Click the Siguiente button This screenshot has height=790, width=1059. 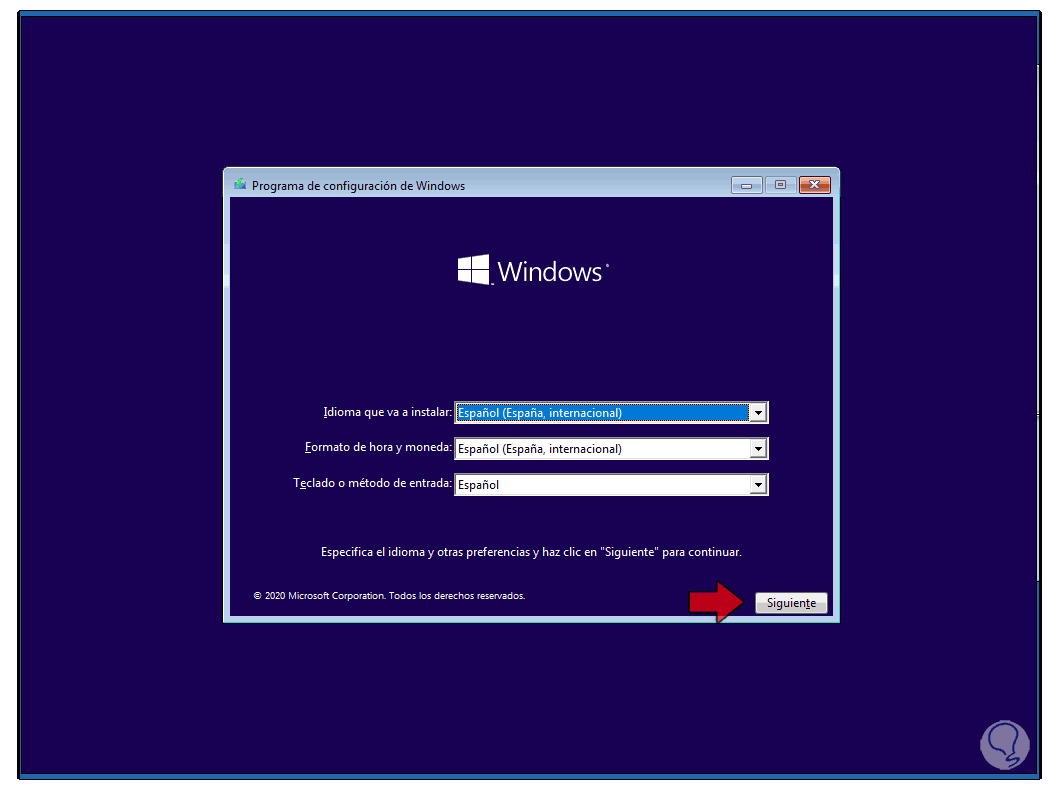tap(791, 603)
